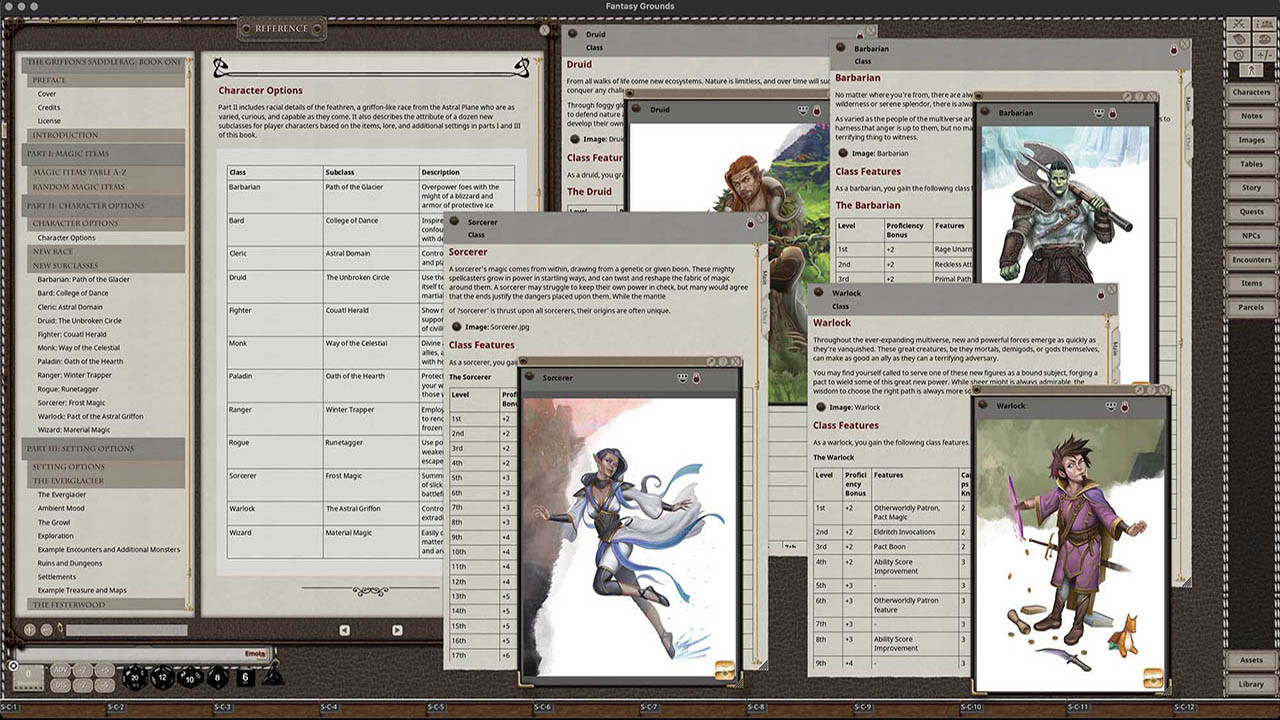Select the pointer arrow icon in the top-right toolbar
The image size is (1280, 720).
click(x=1250, y=69)
